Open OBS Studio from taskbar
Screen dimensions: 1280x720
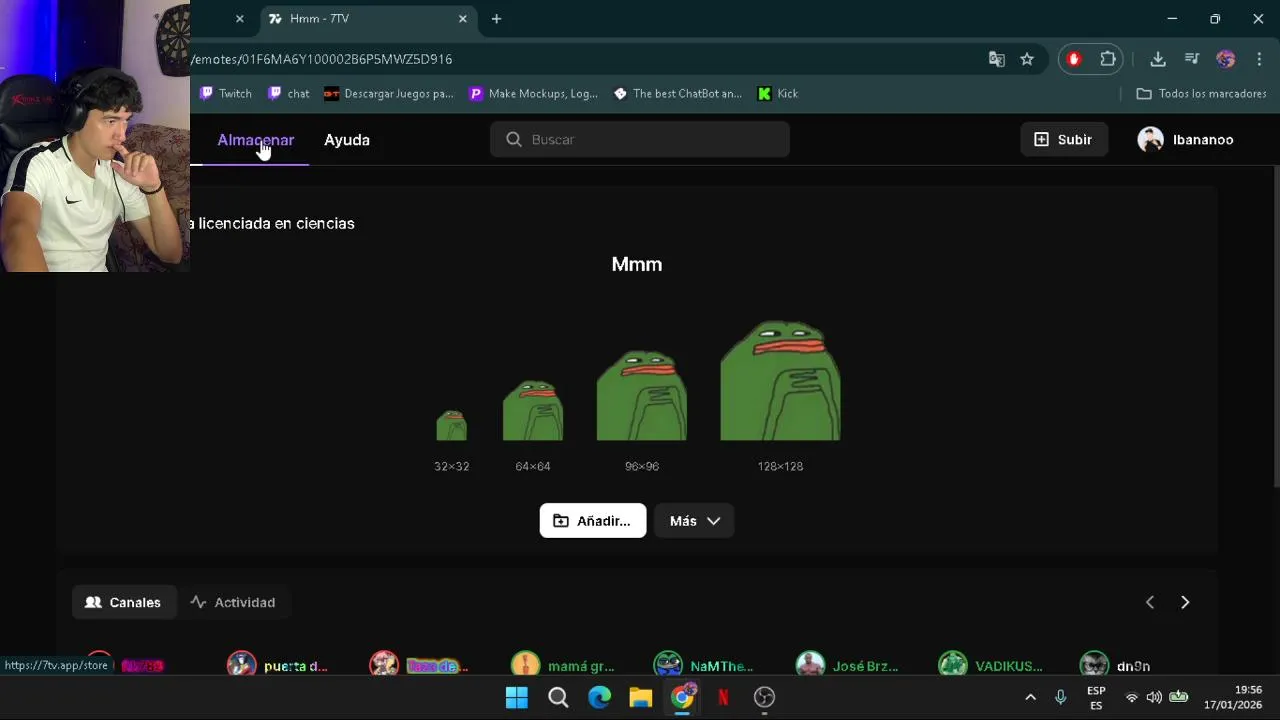pos(764,697)
